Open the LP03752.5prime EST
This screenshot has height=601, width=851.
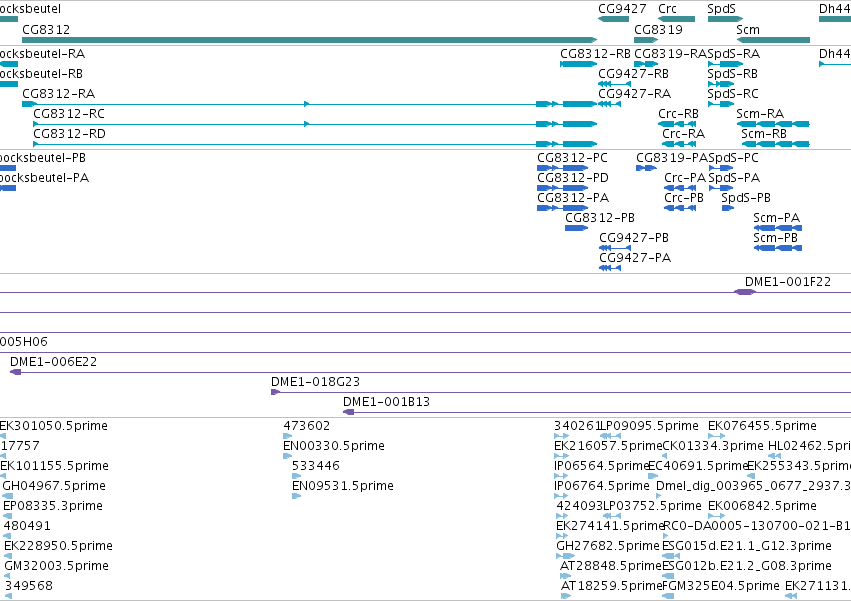[x=652, y=507]
